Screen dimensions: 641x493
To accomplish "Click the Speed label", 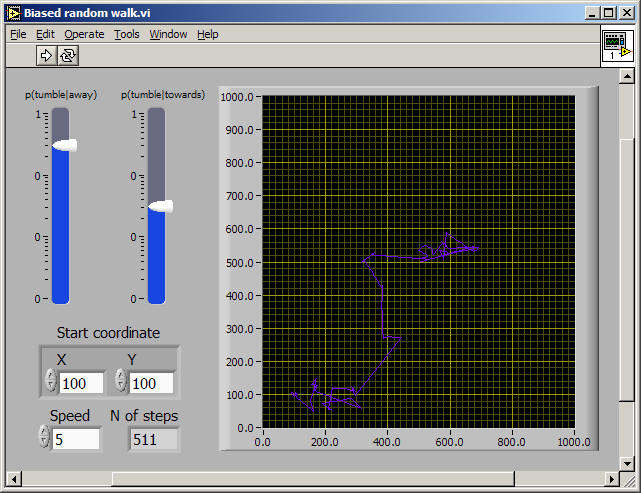I will 69,415.
